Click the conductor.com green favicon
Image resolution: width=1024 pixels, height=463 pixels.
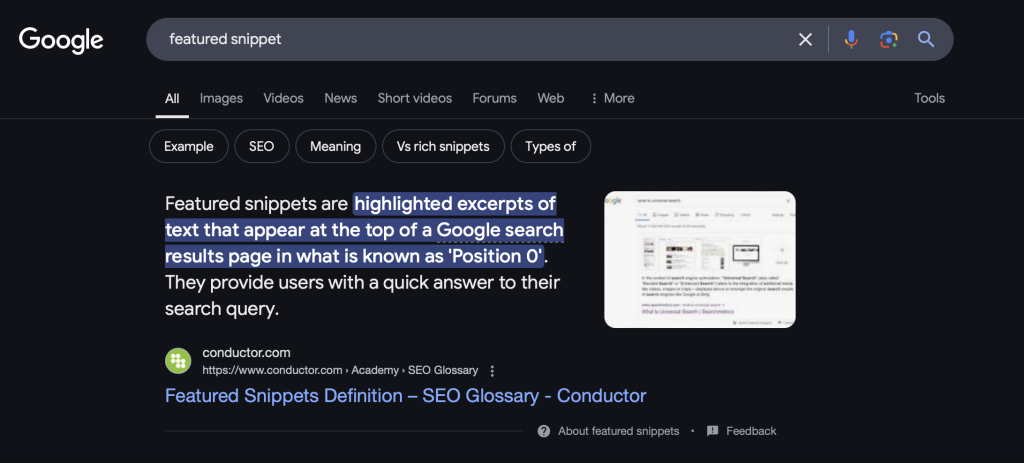[178, 361]
